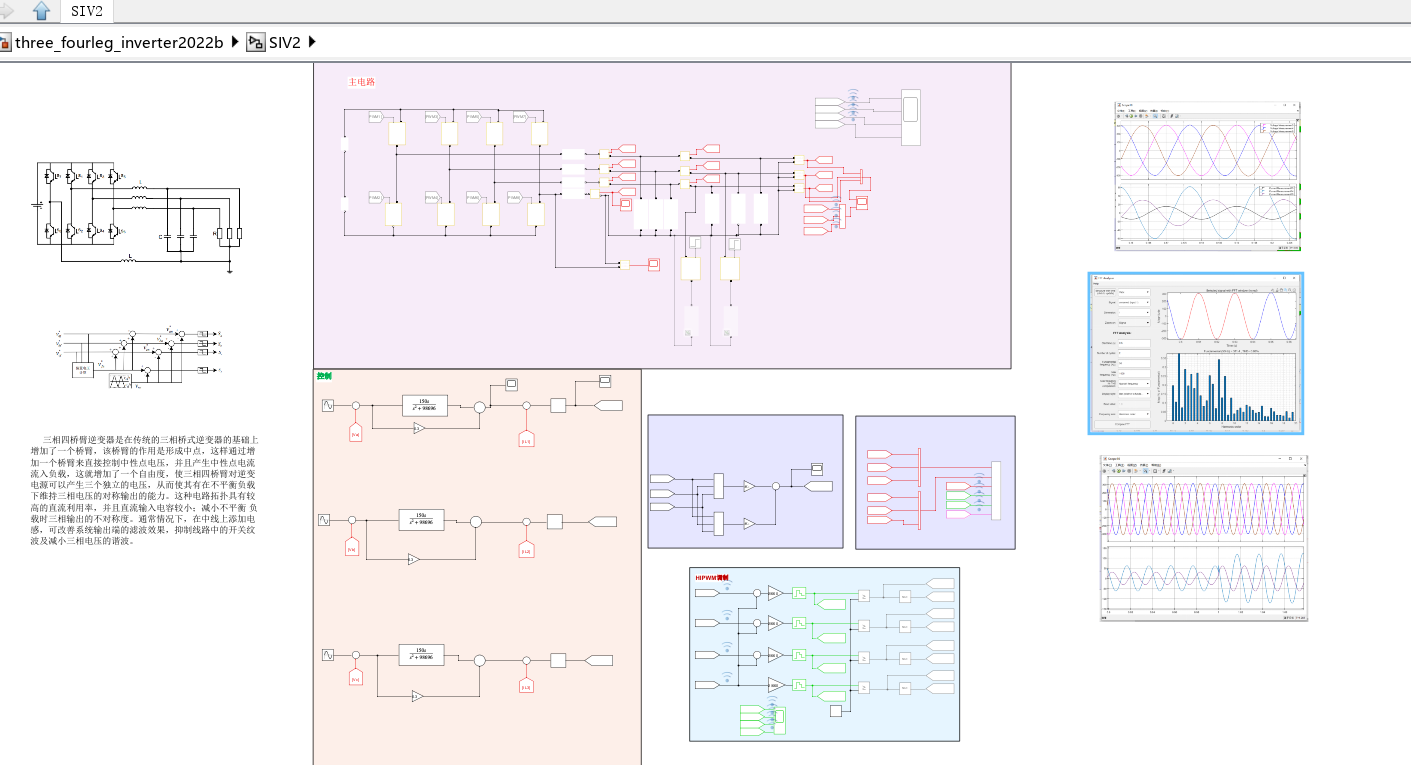Click the bottom sine wave source block
Screen dimensions: 1411x765
point(327,655)
